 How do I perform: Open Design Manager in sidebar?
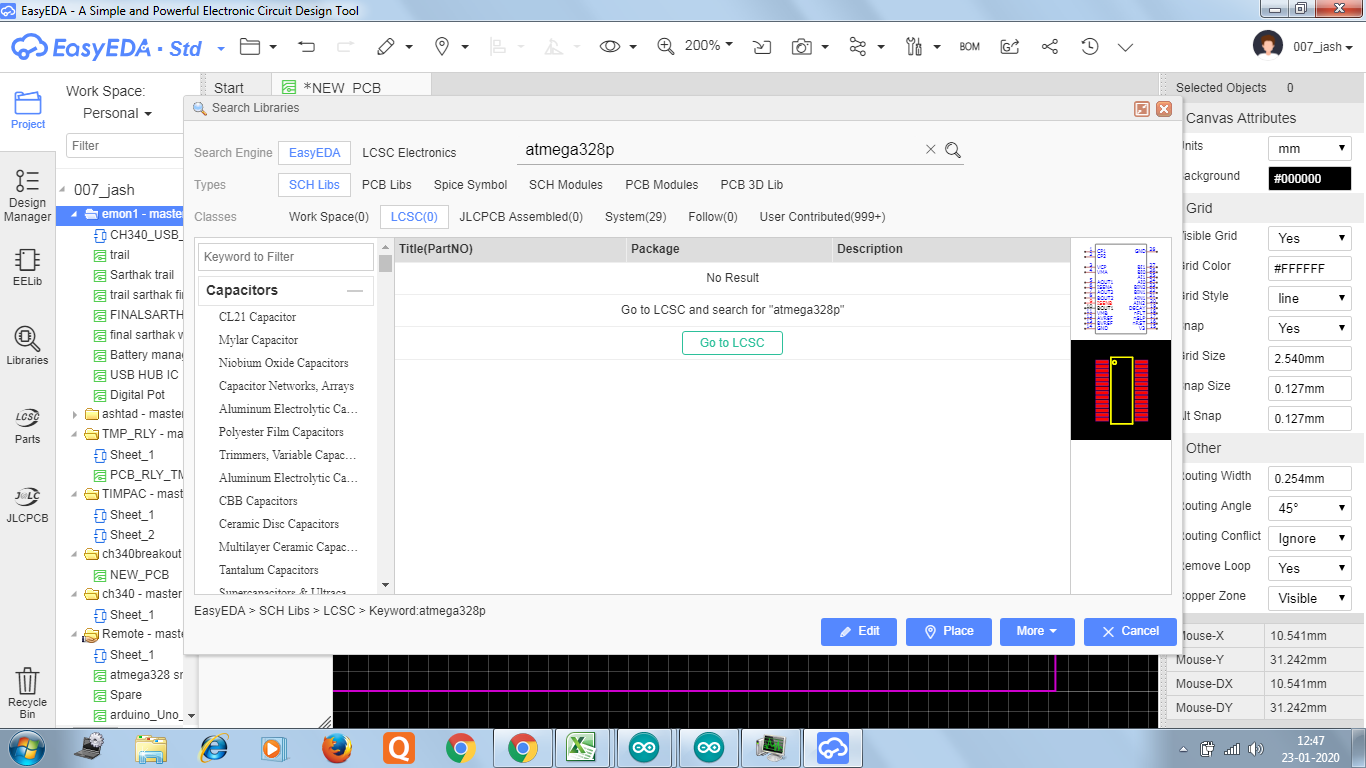(28, 196)
